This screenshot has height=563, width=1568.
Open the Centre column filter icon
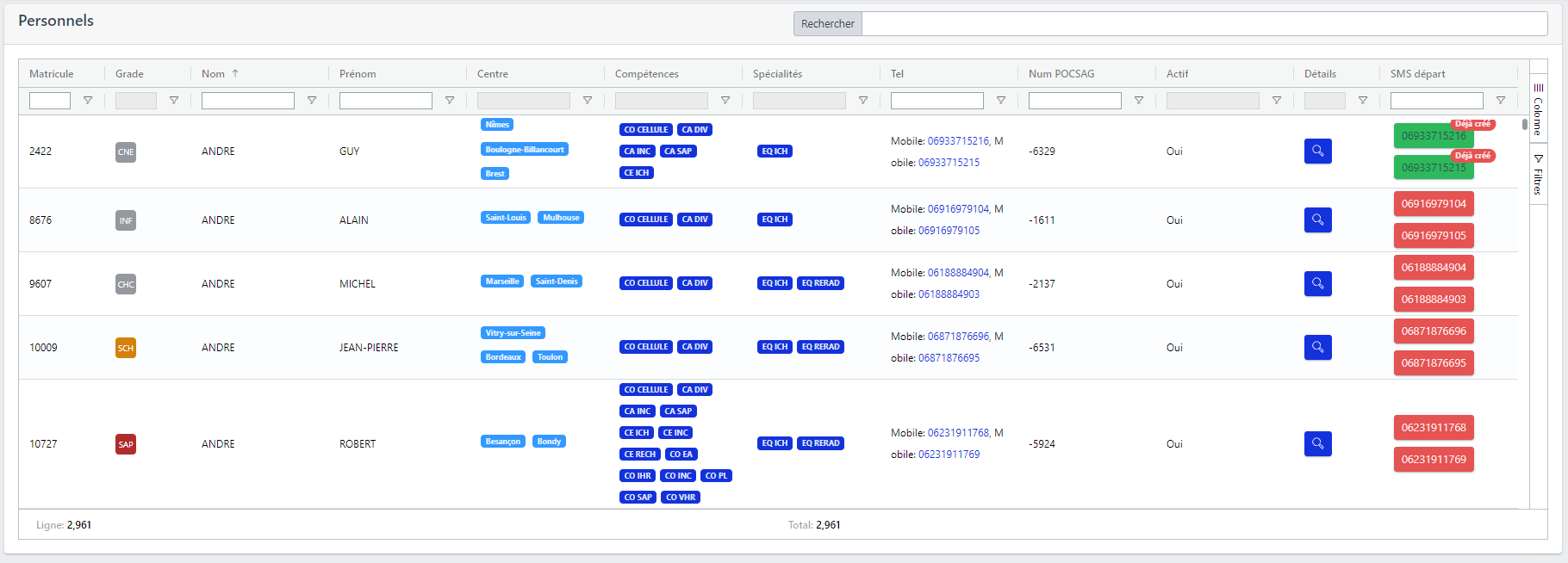click(588, 101)
